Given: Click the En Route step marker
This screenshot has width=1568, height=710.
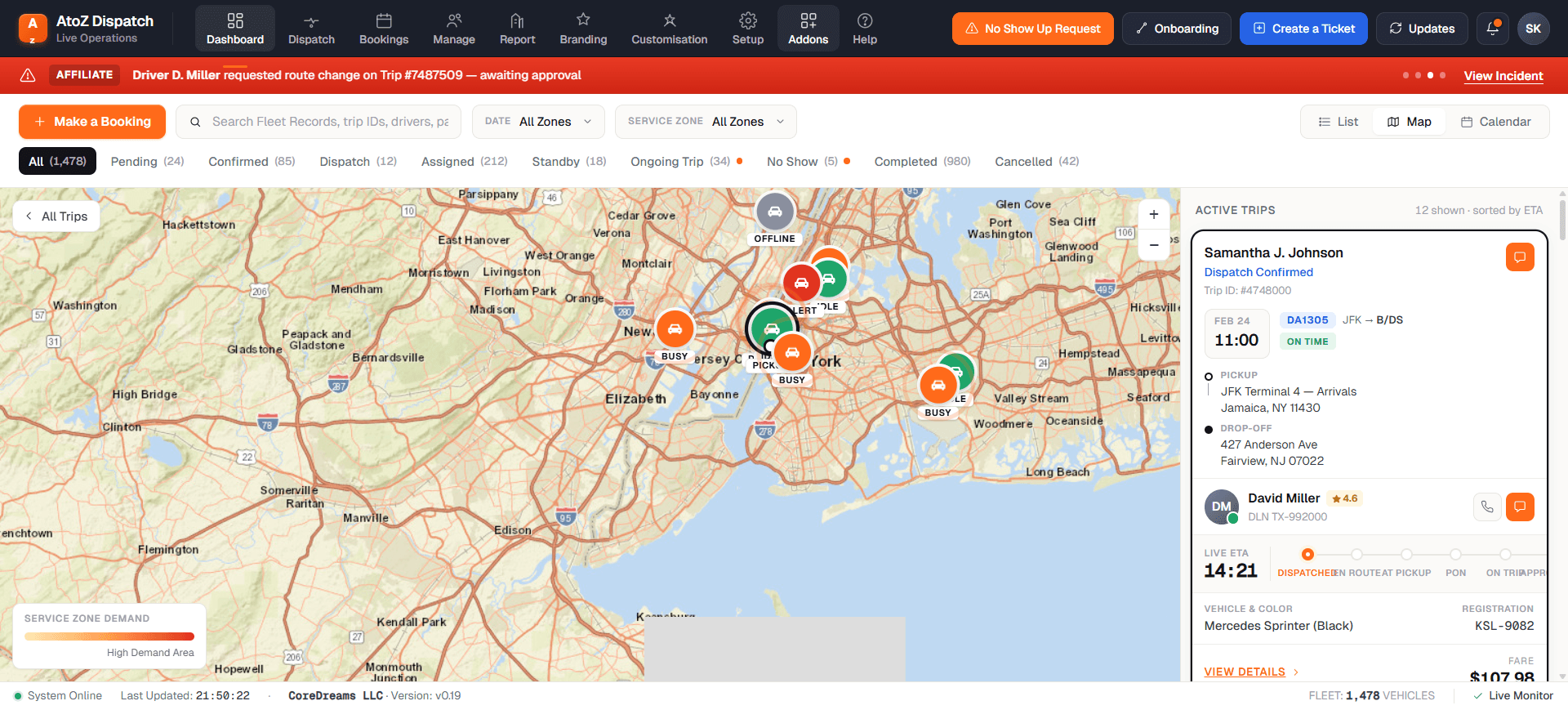Looking at the screenshot, I should click(1356, 555).
